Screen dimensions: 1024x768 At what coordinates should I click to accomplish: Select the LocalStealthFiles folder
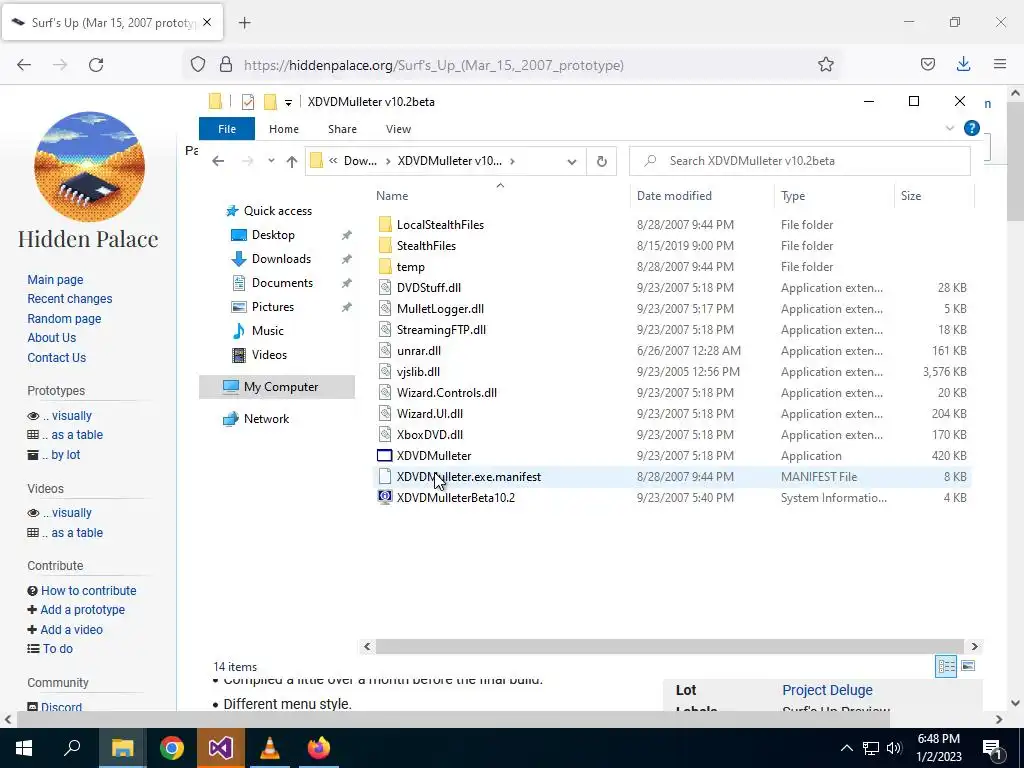[440, 225]
